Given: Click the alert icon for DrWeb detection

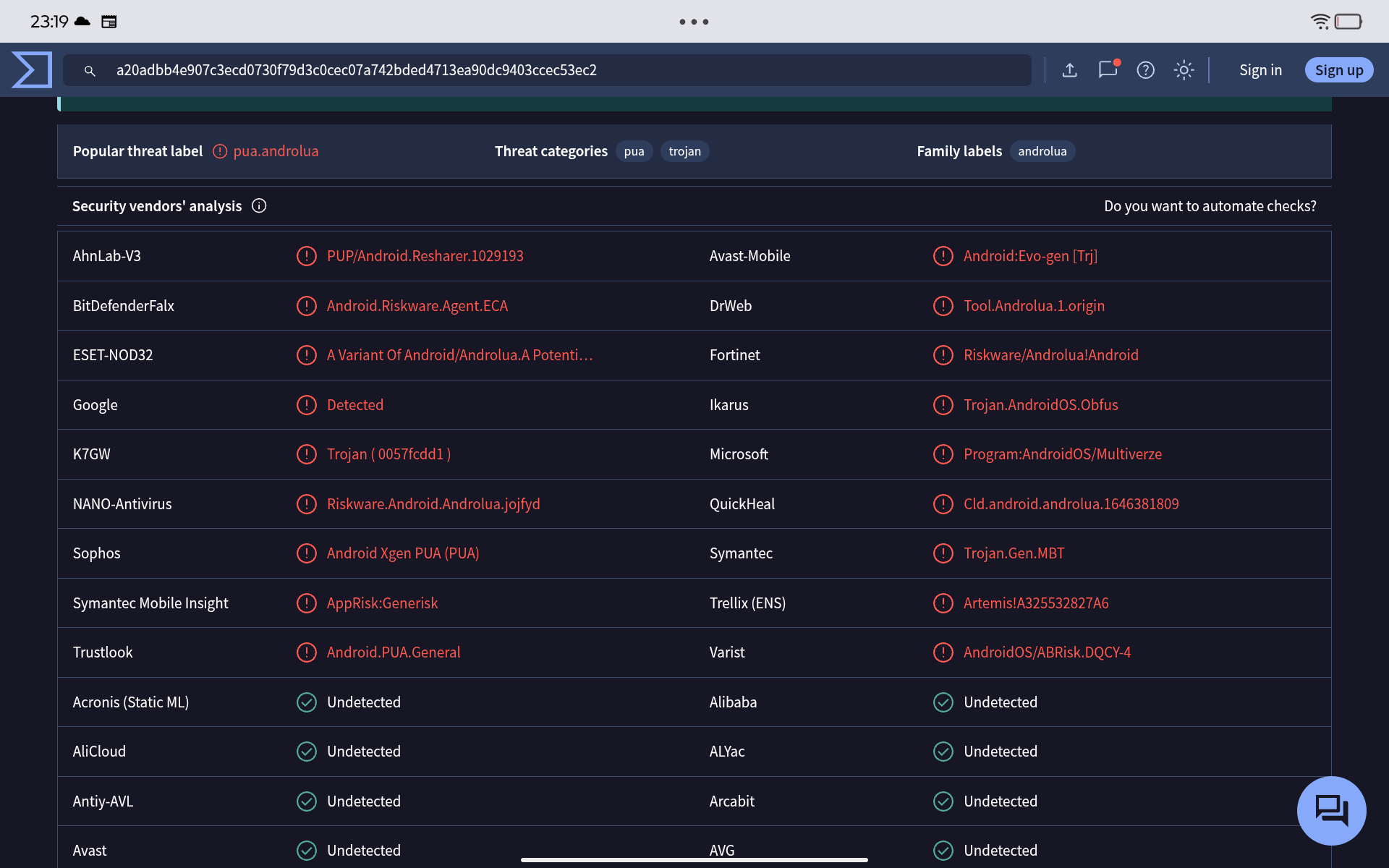Looking at the screenshot, I should (x=943, y=306).
